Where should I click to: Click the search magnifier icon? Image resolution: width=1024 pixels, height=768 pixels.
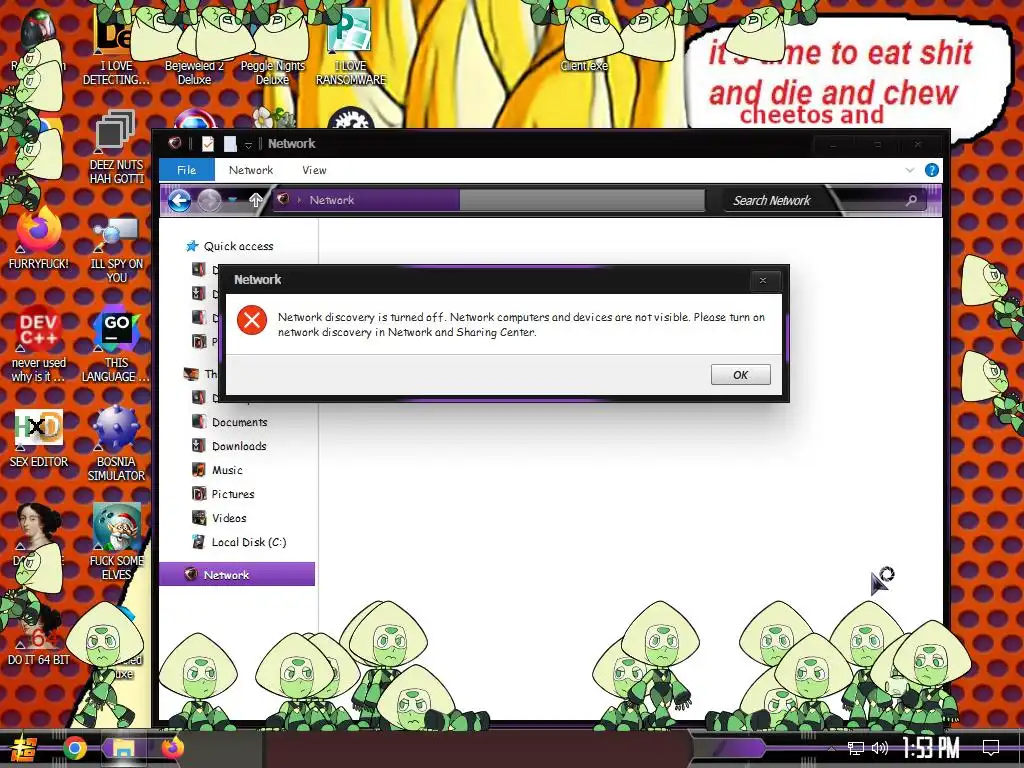pos(911,200)
